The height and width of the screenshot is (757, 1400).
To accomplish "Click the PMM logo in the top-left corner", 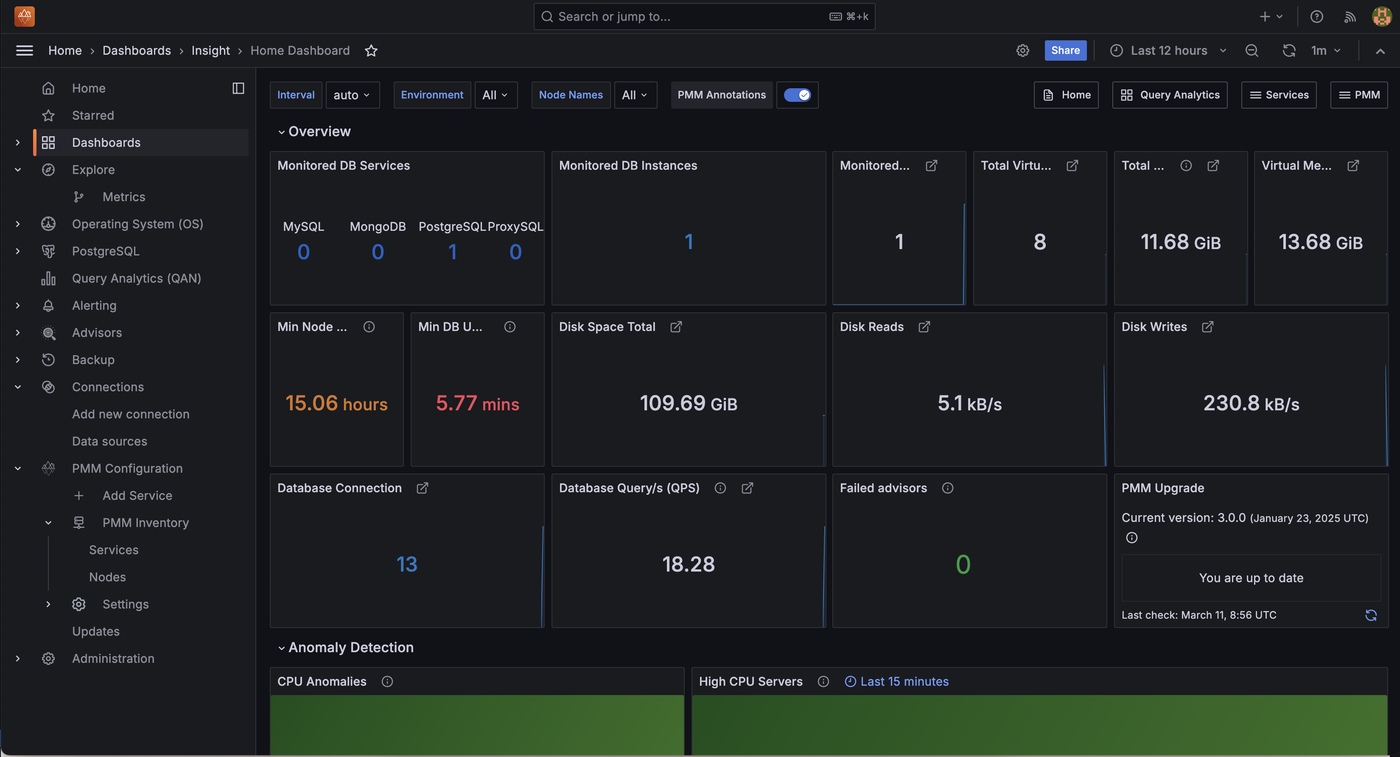I will [x=23, y=16].
